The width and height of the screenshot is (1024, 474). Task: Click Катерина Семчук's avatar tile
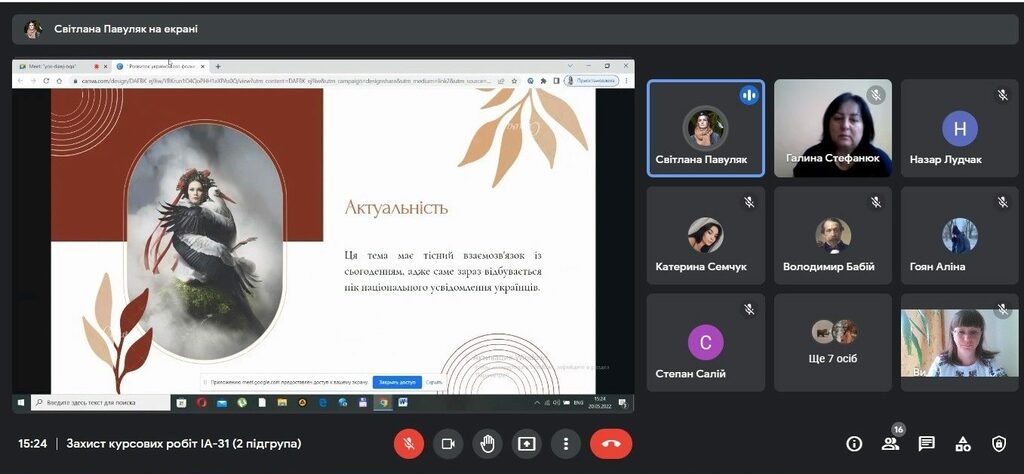click(705, 235)
